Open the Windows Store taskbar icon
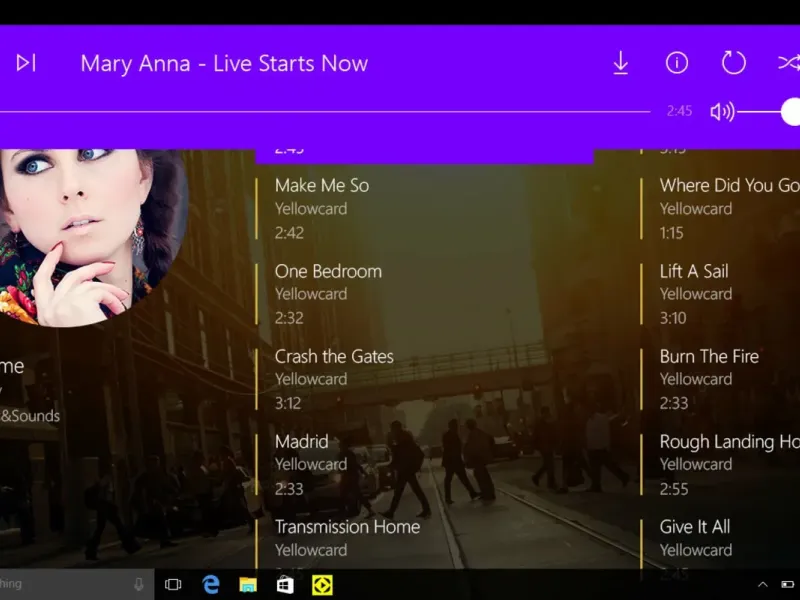800x600 pixels. 285,585
